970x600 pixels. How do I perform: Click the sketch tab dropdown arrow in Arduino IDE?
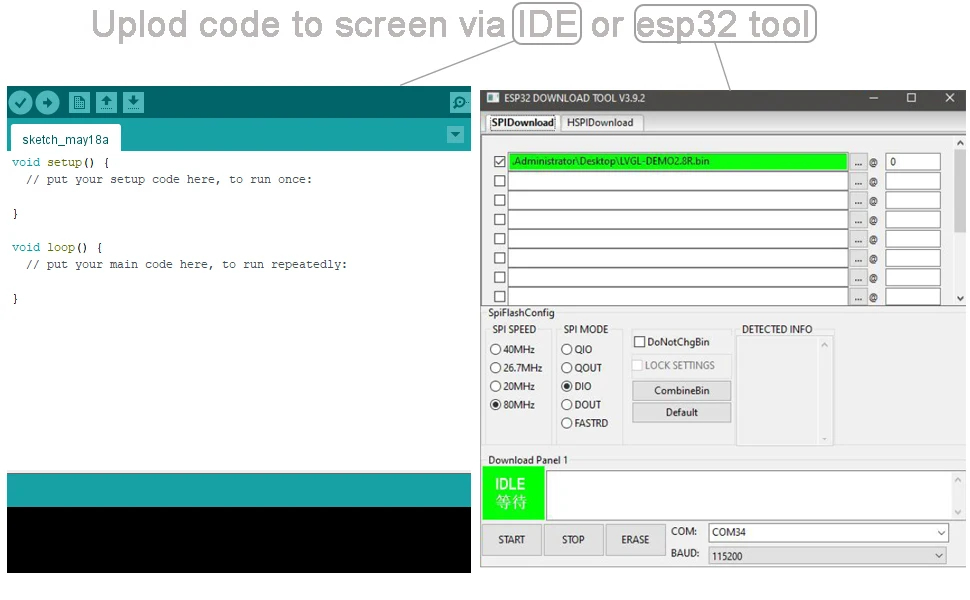click(455, 134)
